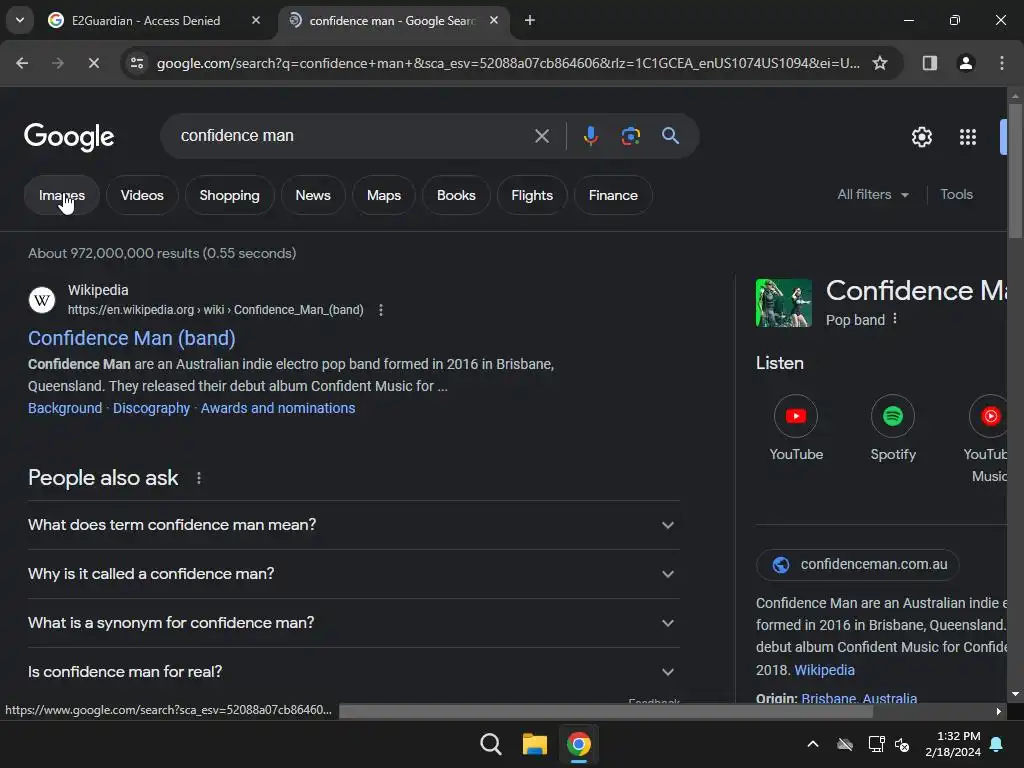Click the Wikipedia result favicon
The width and height of the screenshot is (1024, 768).
click(x=42, y=300)
